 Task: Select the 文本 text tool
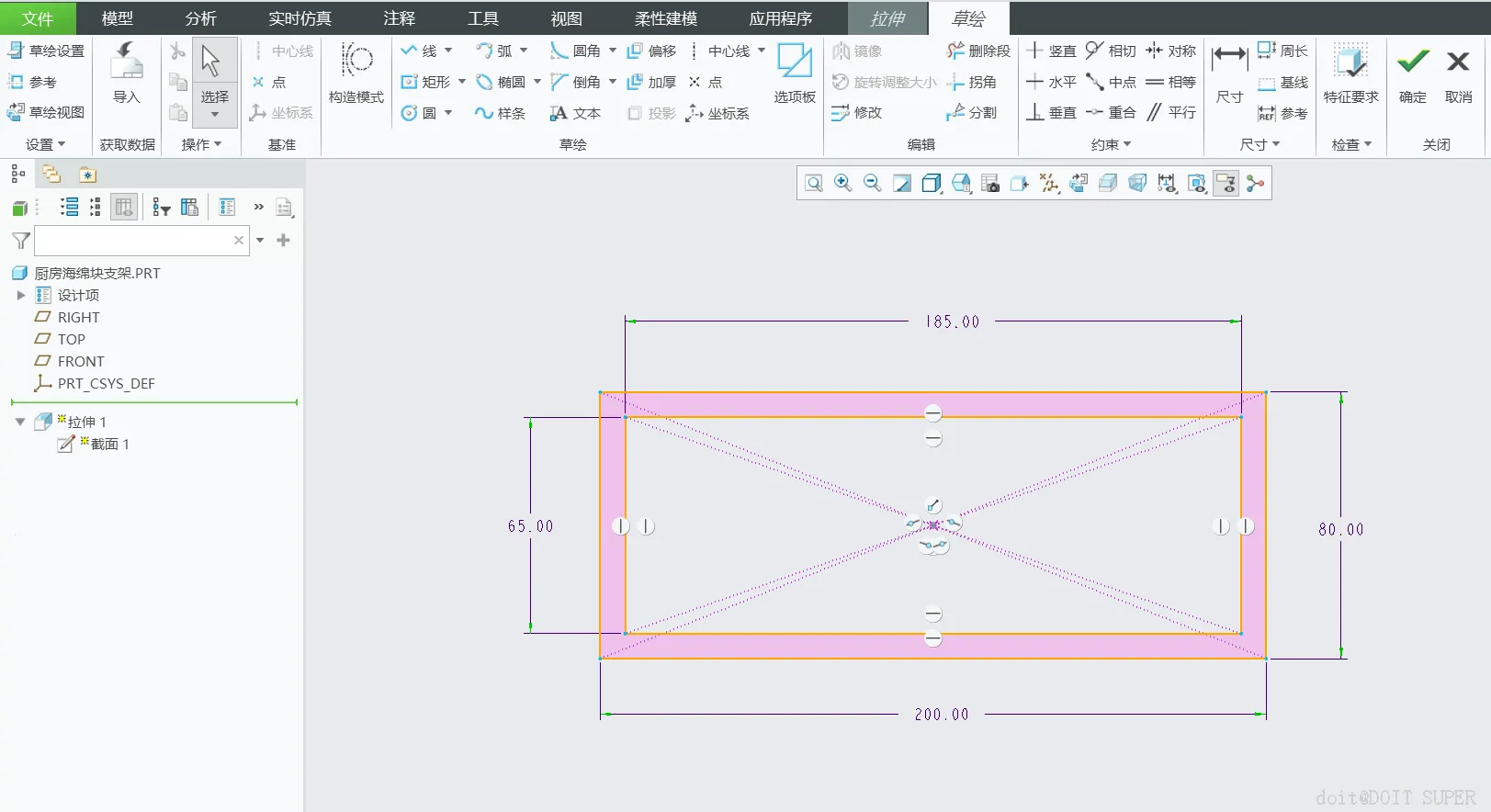click(x=575, y=113)
